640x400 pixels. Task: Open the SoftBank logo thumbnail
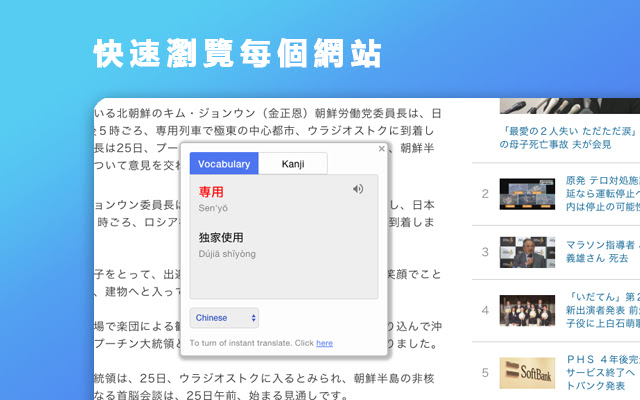[x=527, y=373]
